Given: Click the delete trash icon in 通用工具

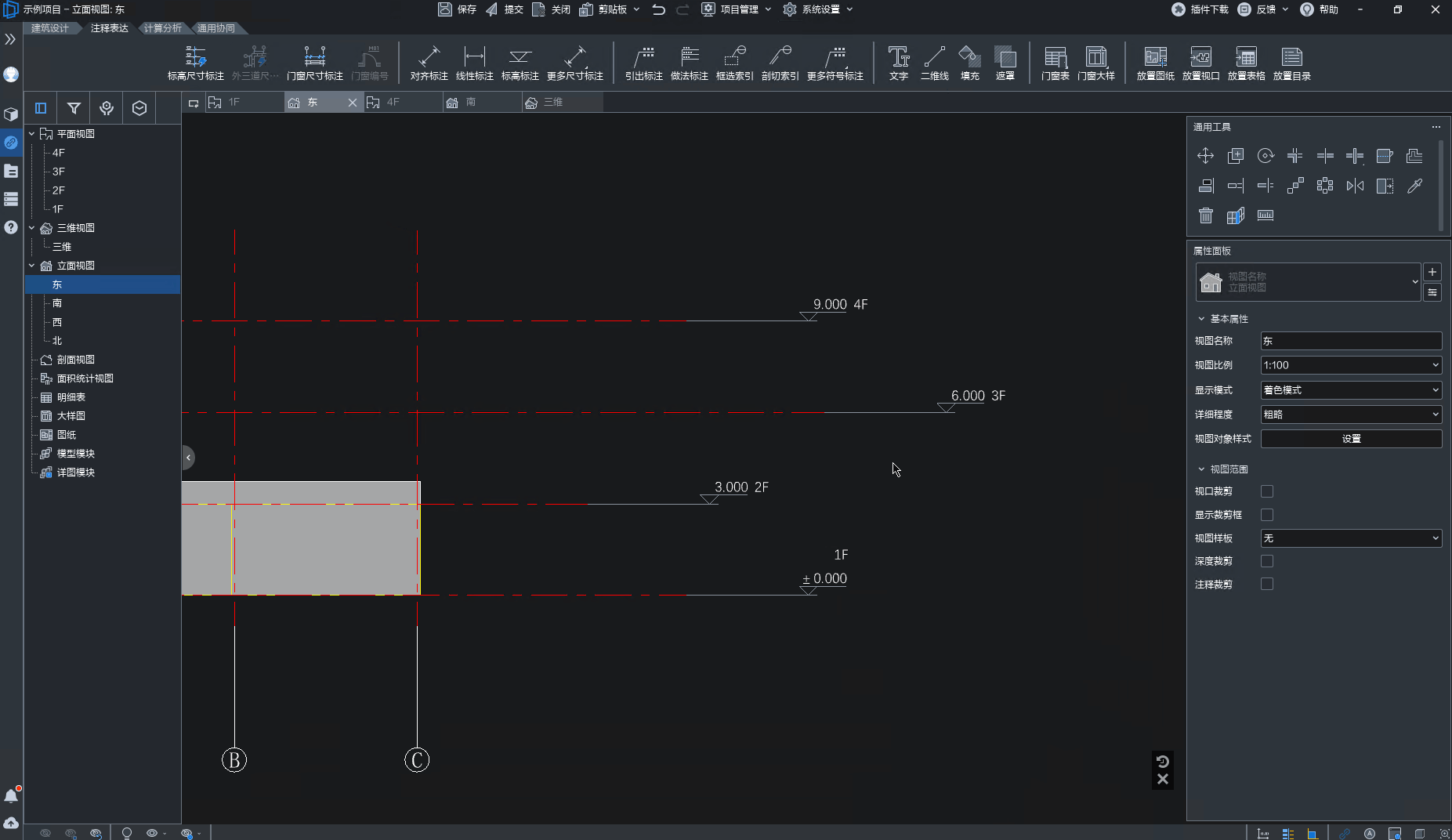Looking at the screenshot, I should (x=1205, y=215).
